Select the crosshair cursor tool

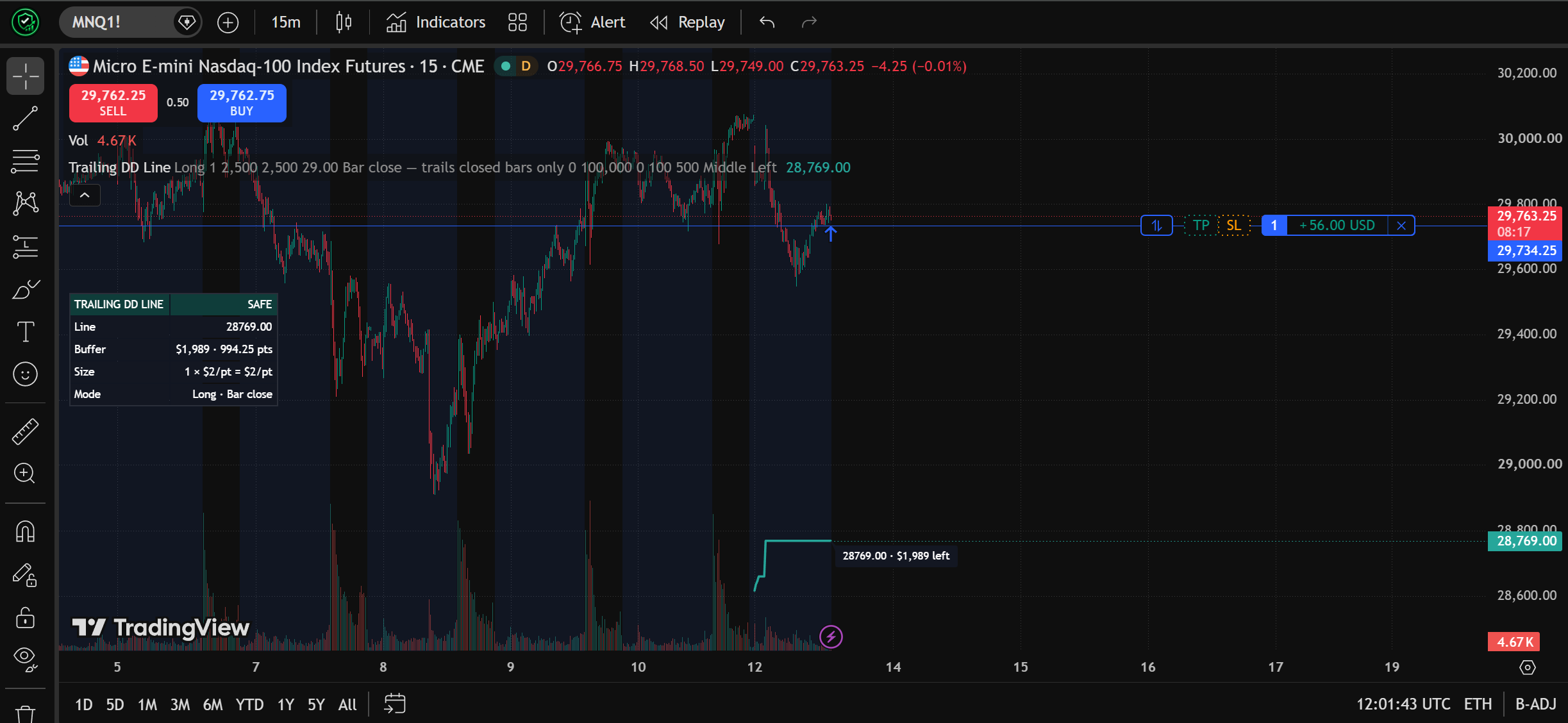[x=26, y=76]
